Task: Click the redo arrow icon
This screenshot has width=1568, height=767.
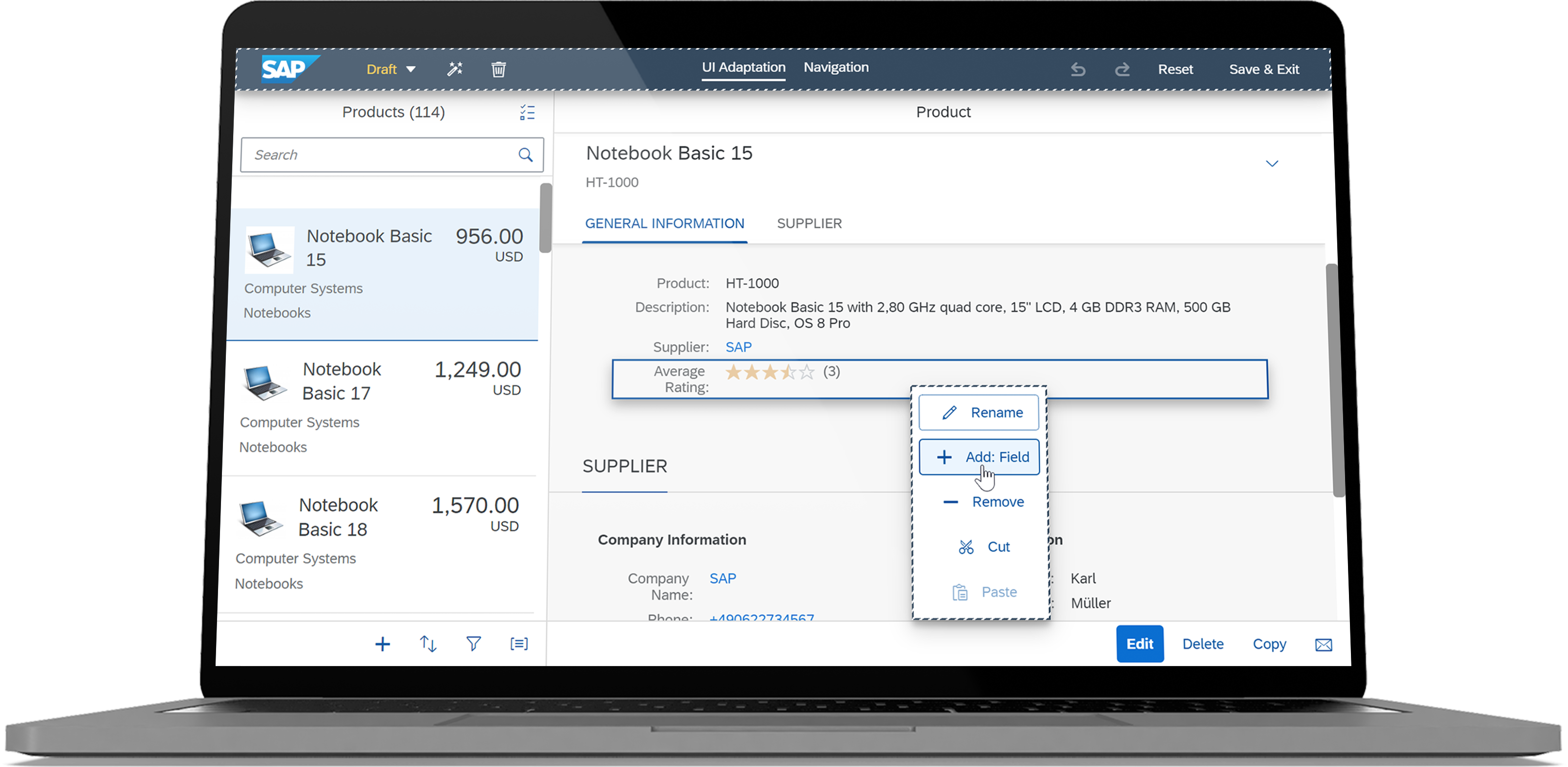Action: (1123, 70)
